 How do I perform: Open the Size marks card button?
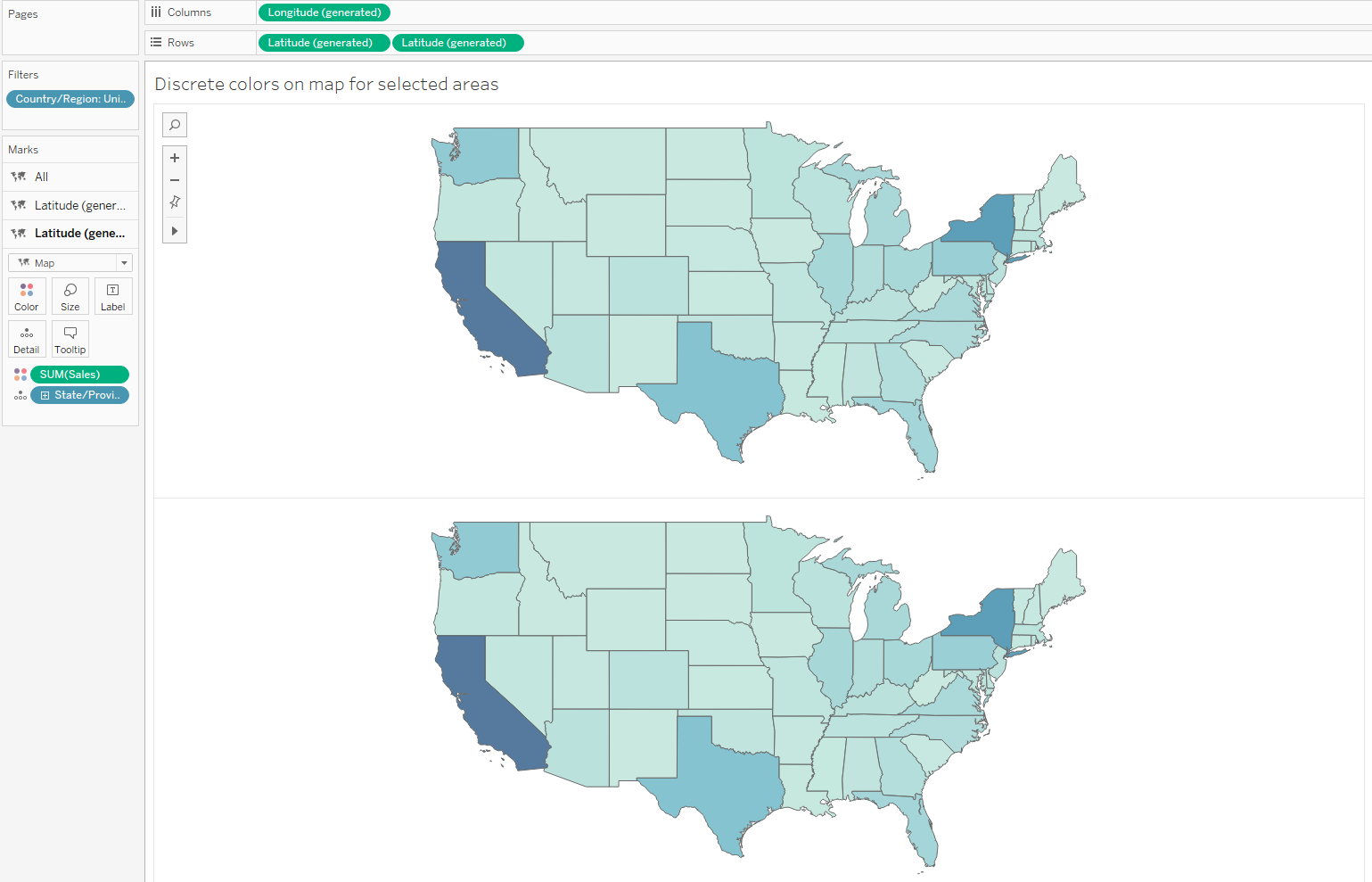(x=70, y=296)
